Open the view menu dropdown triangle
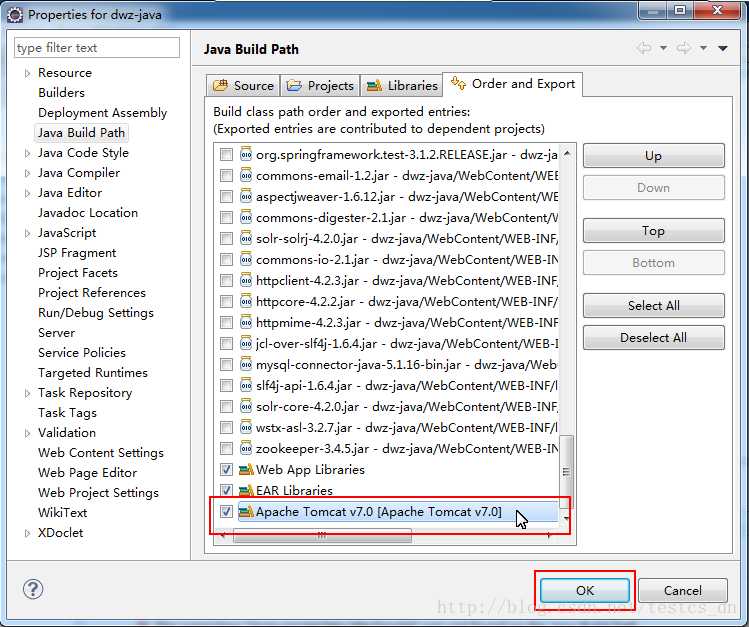The height and width of the screenshot is (627, 749). [723, 48]
